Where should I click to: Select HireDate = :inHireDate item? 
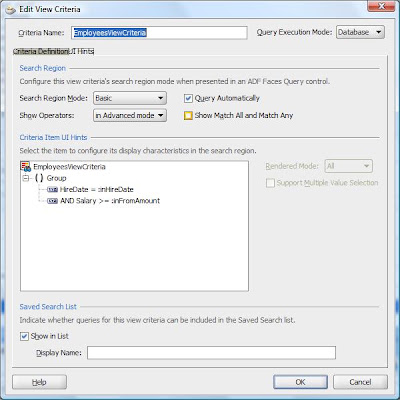[x=97, y=190]
